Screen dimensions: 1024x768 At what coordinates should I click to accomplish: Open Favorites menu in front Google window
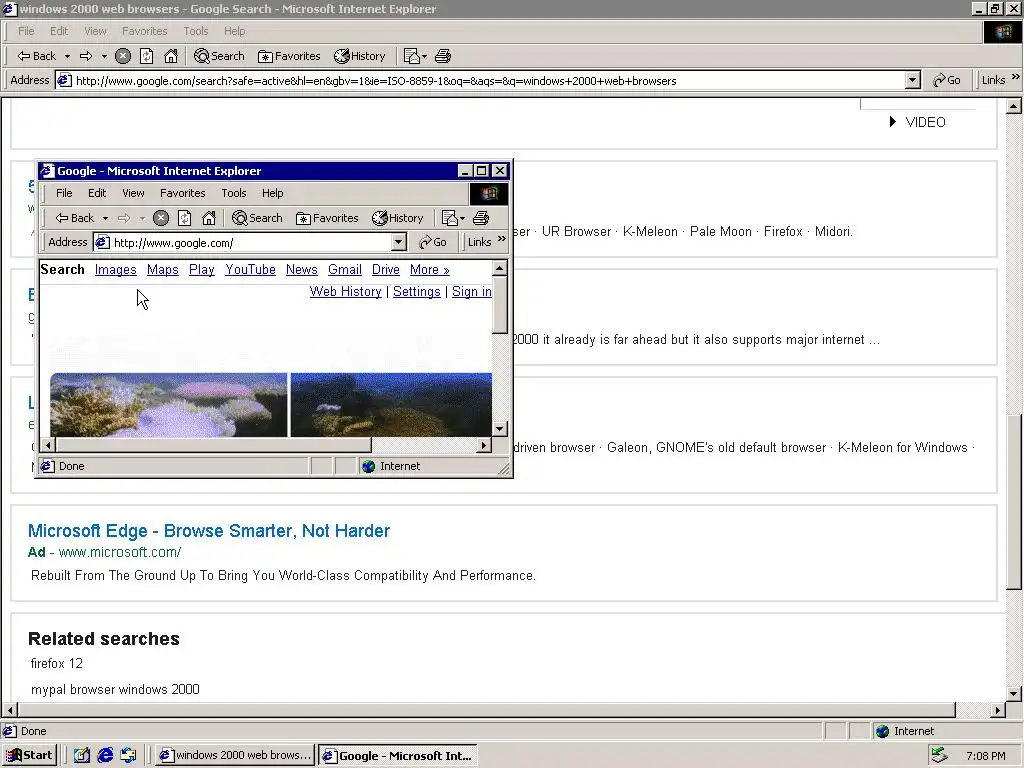183,193
